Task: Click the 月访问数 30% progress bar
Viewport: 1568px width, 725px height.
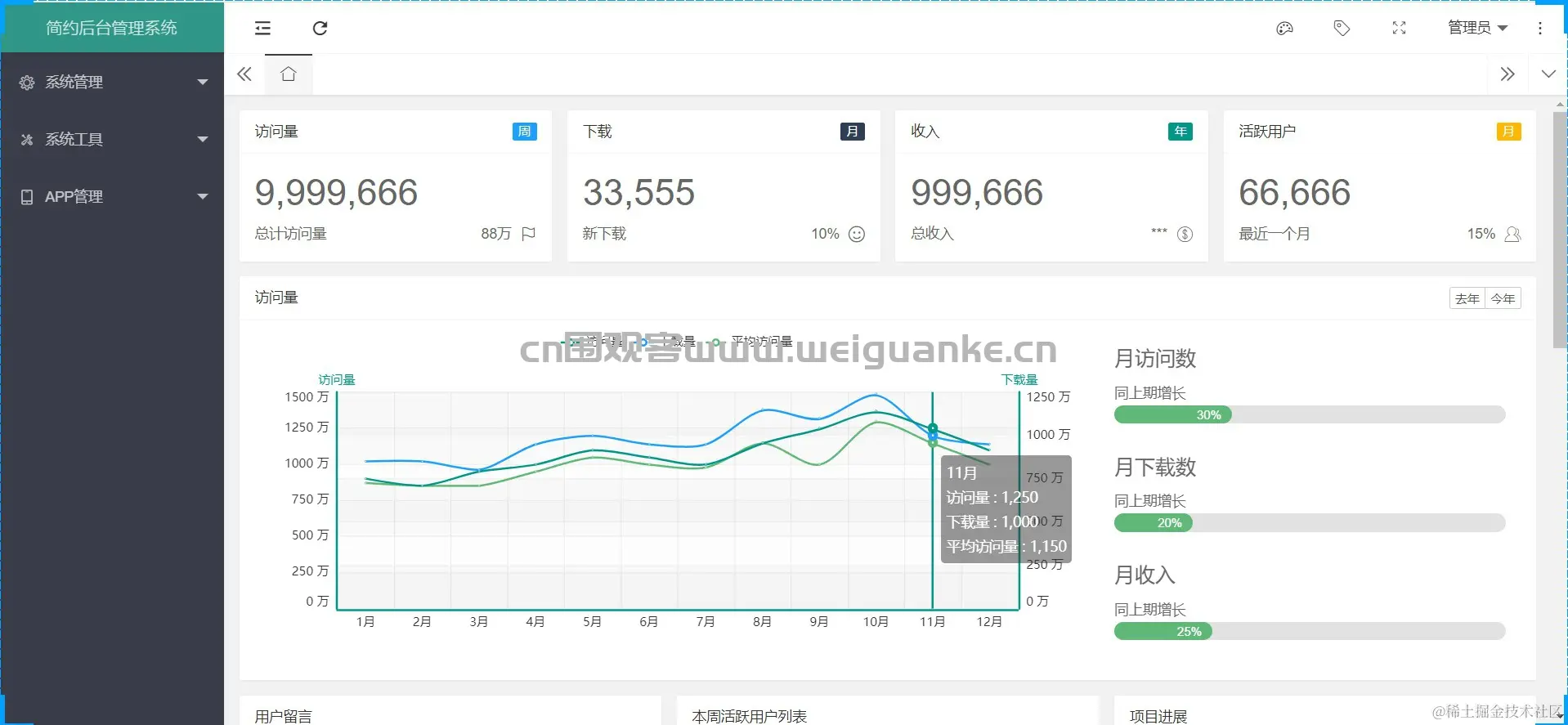Action: point(1309,414)
